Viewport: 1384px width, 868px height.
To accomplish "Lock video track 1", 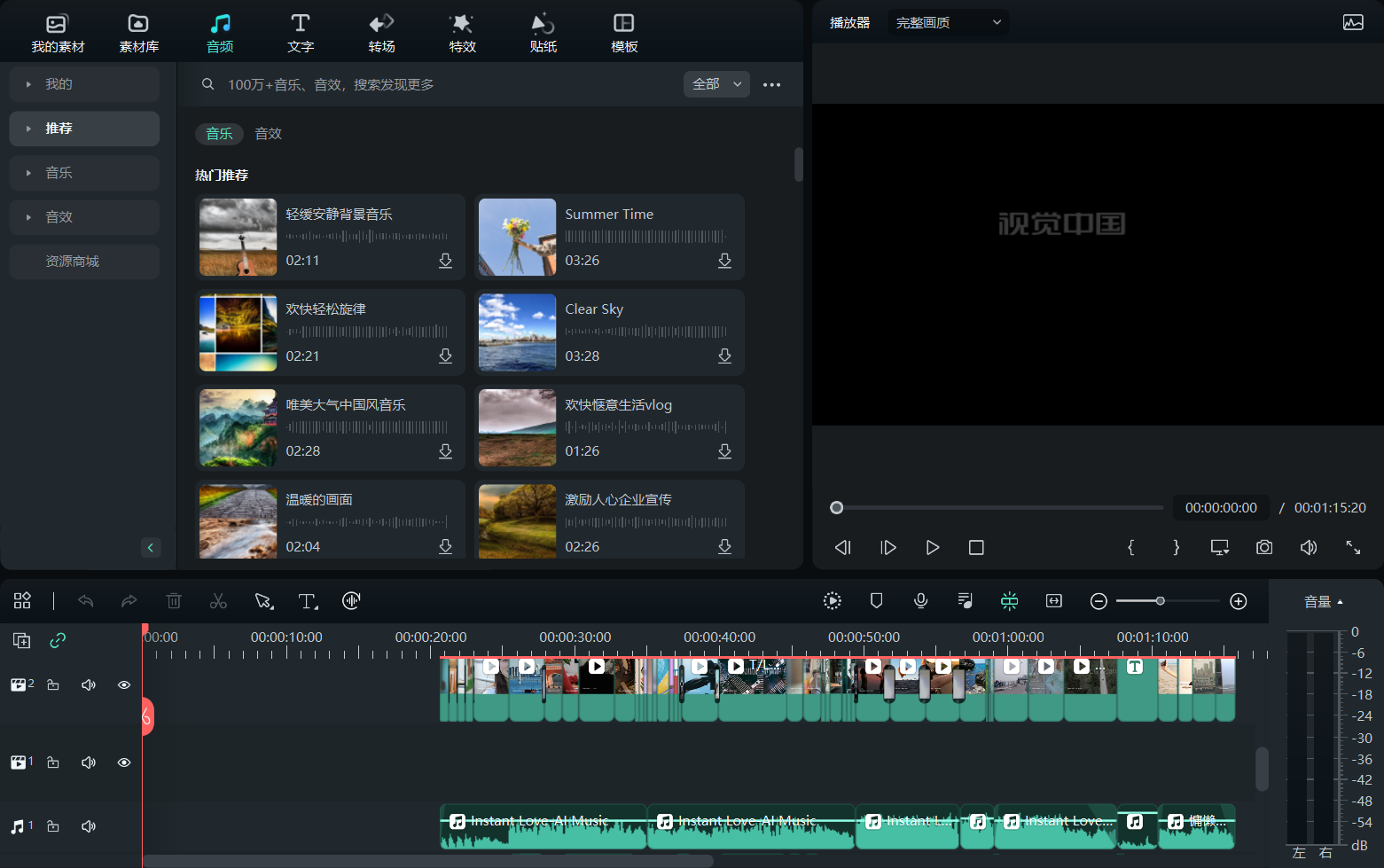I will 53,762.
